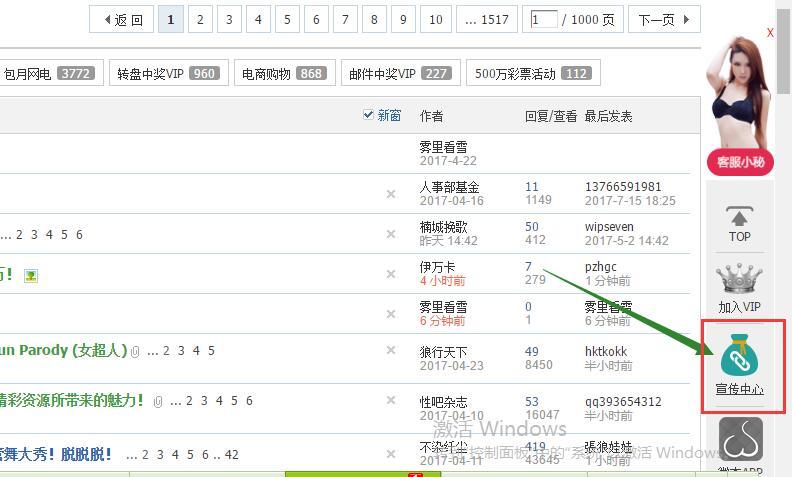Screen dimensions: 792x477
Task: Click the X icon on 人事部基金 row
Action: click(x=391, y=194)
